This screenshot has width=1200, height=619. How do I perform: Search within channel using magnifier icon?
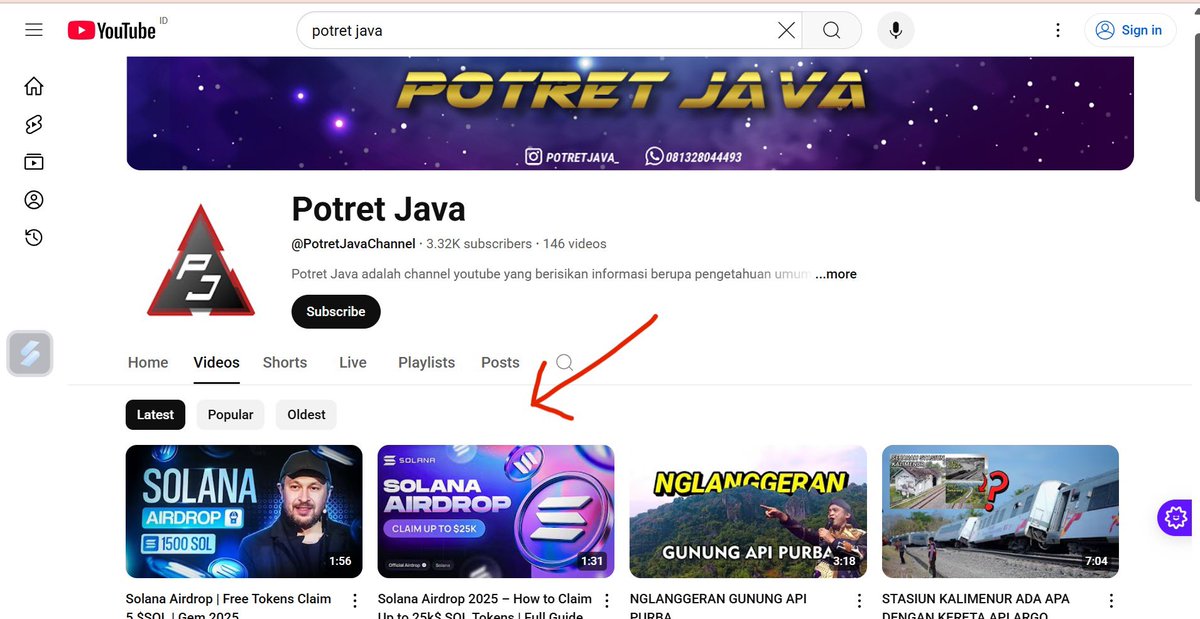565,362
